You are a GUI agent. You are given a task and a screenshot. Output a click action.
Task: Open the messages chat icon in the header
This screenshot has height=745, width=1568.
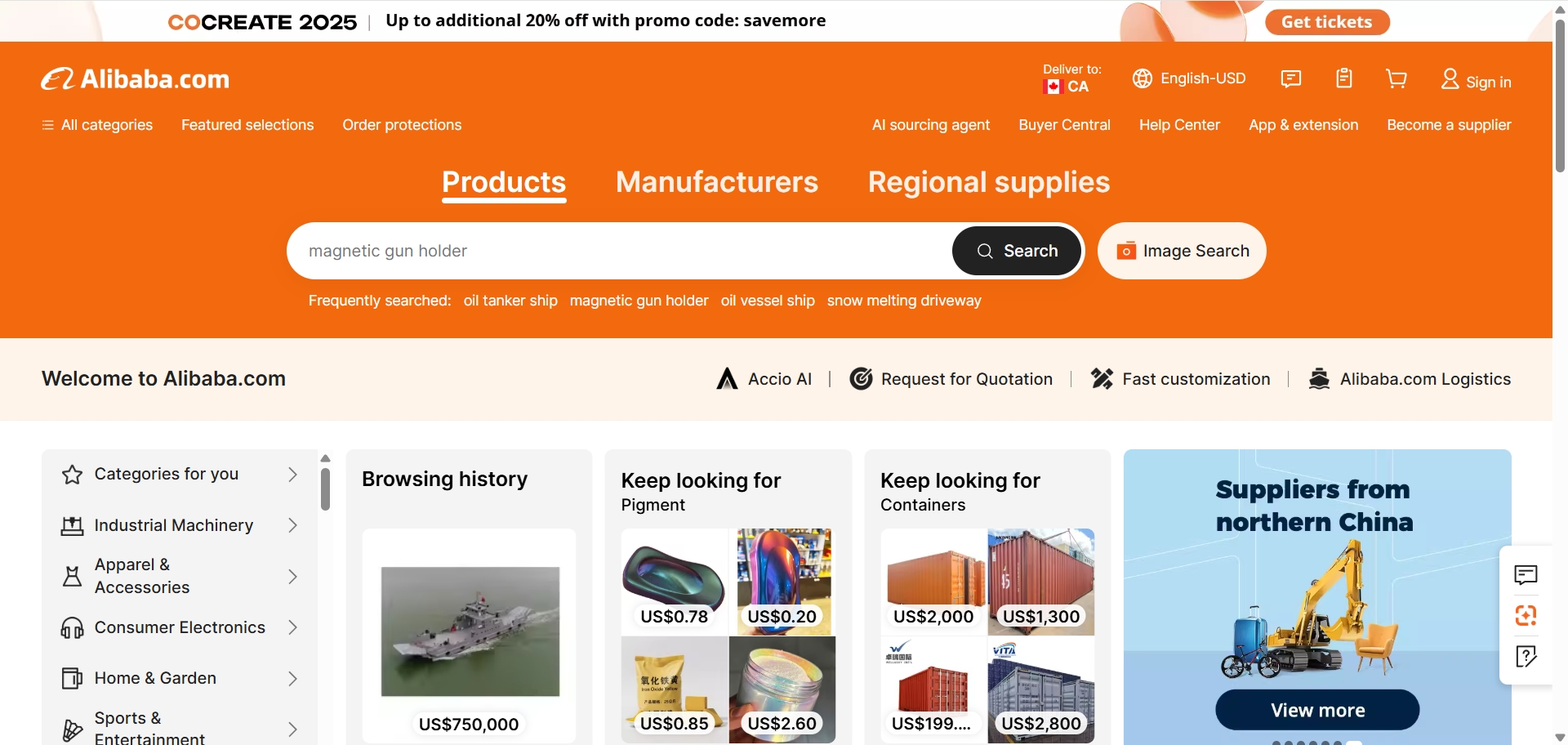click(x=1291, y=79)
